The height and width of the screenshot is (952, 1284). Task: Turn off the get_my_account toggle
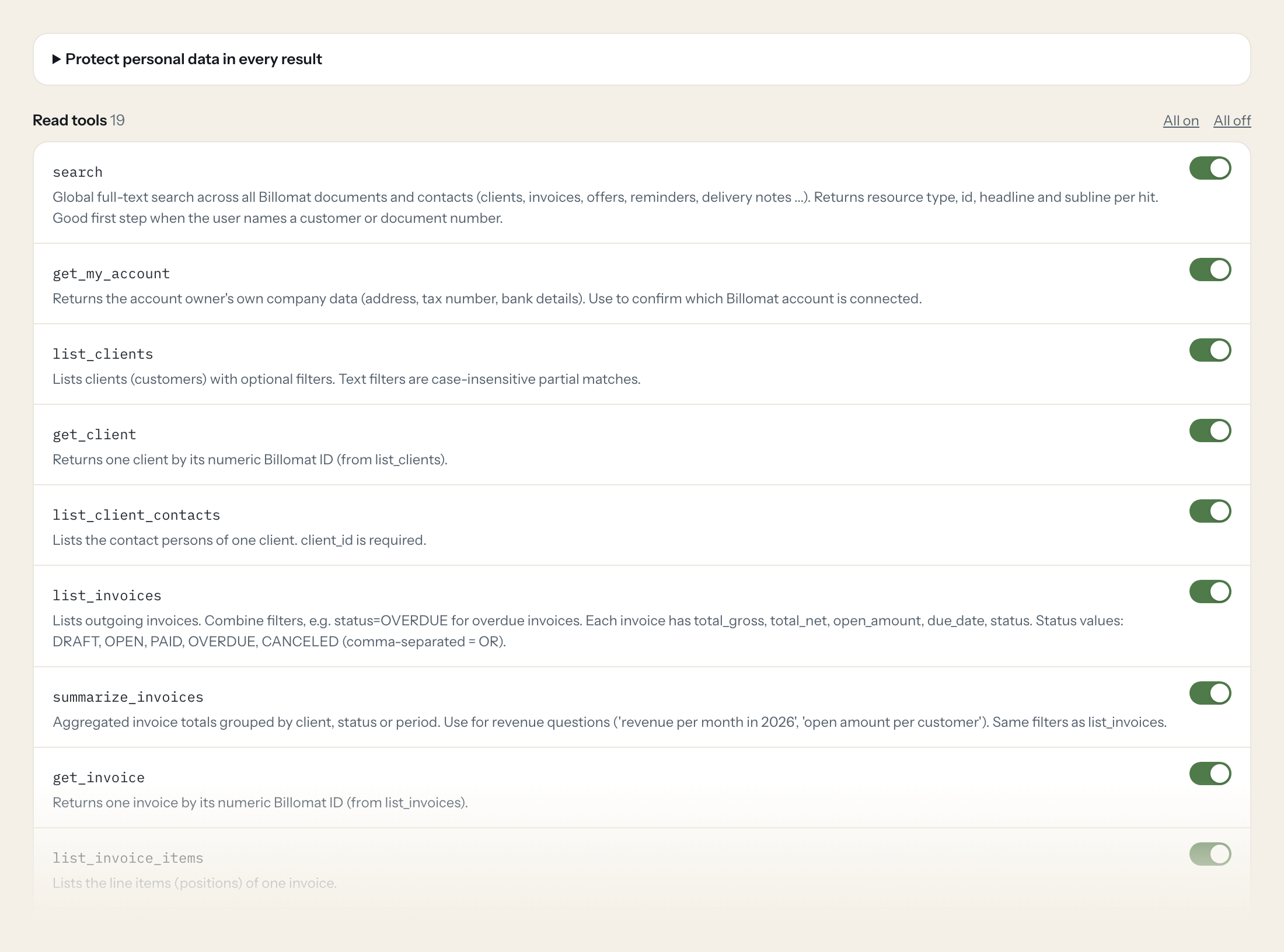point(1210,269)
